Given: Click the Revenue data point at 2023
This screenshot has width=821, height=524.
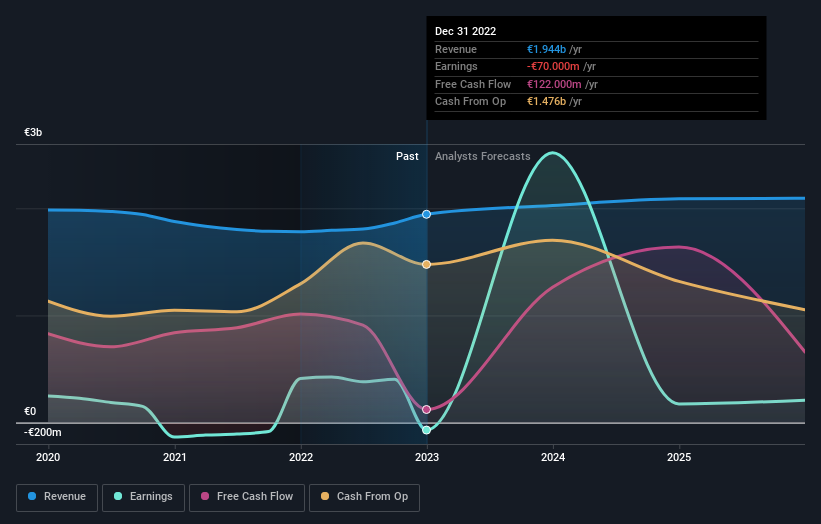Looking at the screenshot, I should tap(427, 214).
